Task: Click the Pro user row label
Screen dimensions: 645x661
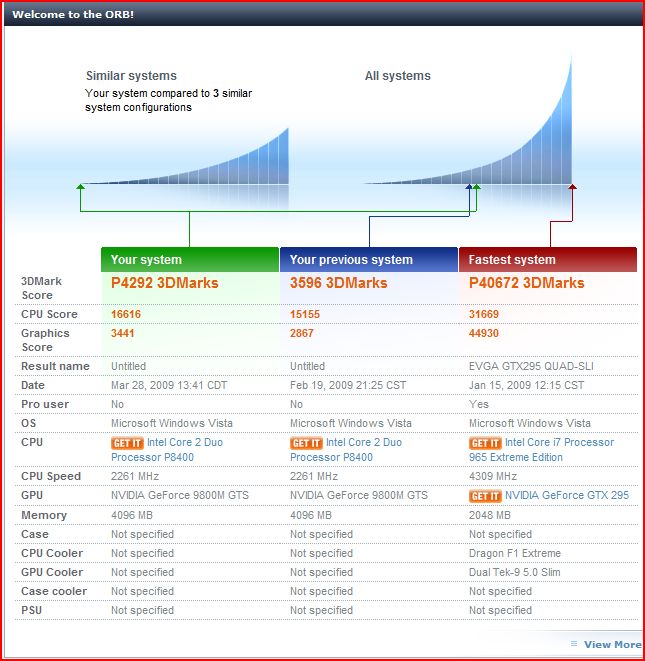Action: click(x=45, y=404)
